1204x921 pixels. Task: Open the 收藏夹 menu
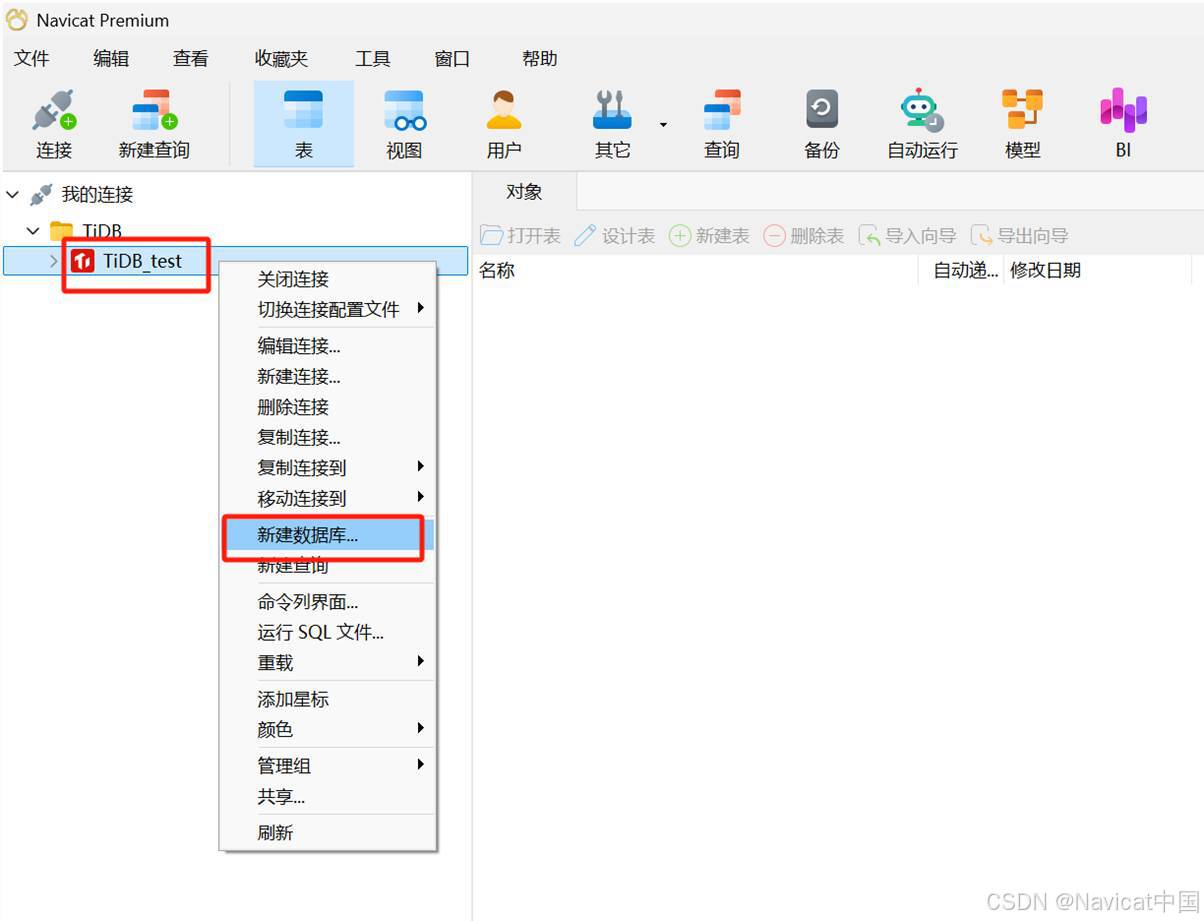coord(281,59)
